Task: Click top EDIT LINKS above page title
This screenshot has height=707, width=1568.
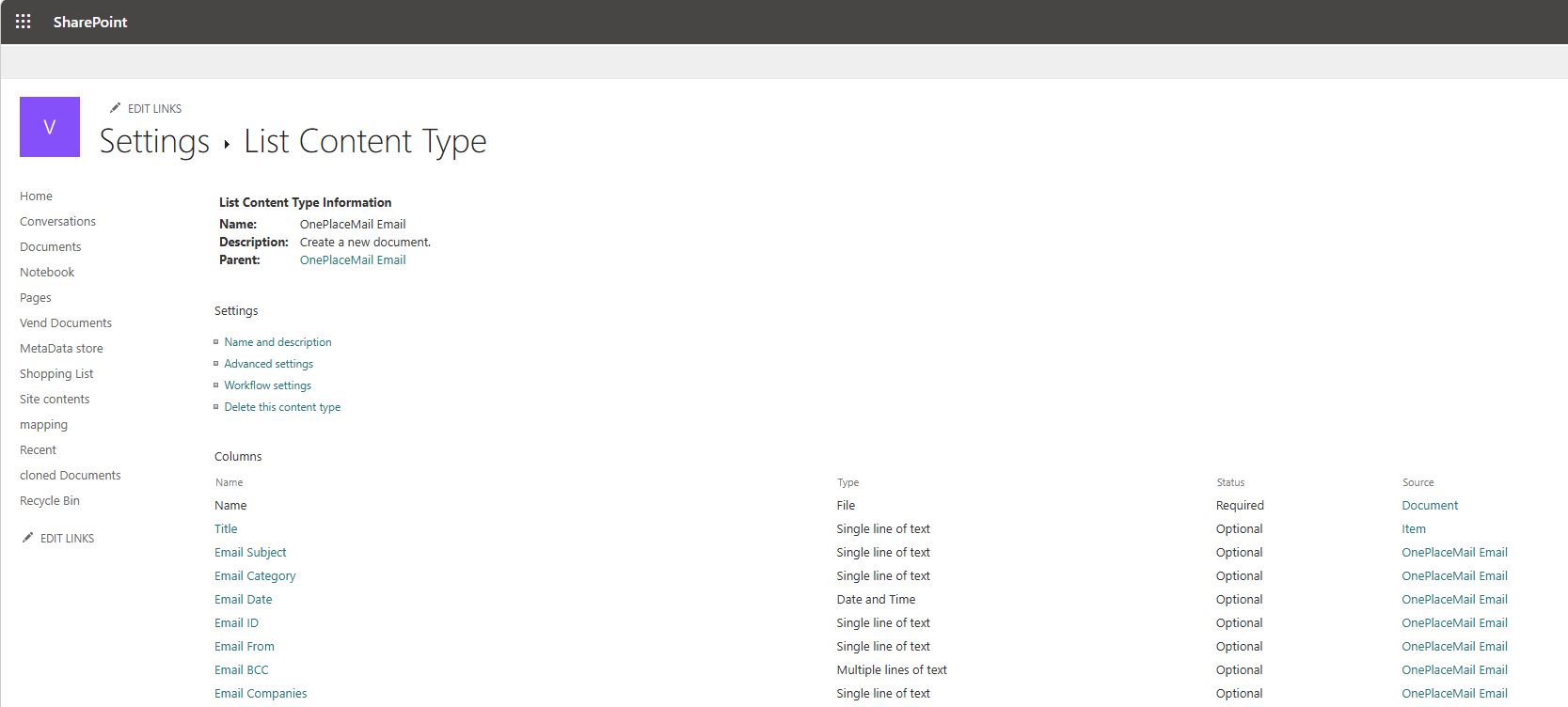Action: [x=154, y=109]
